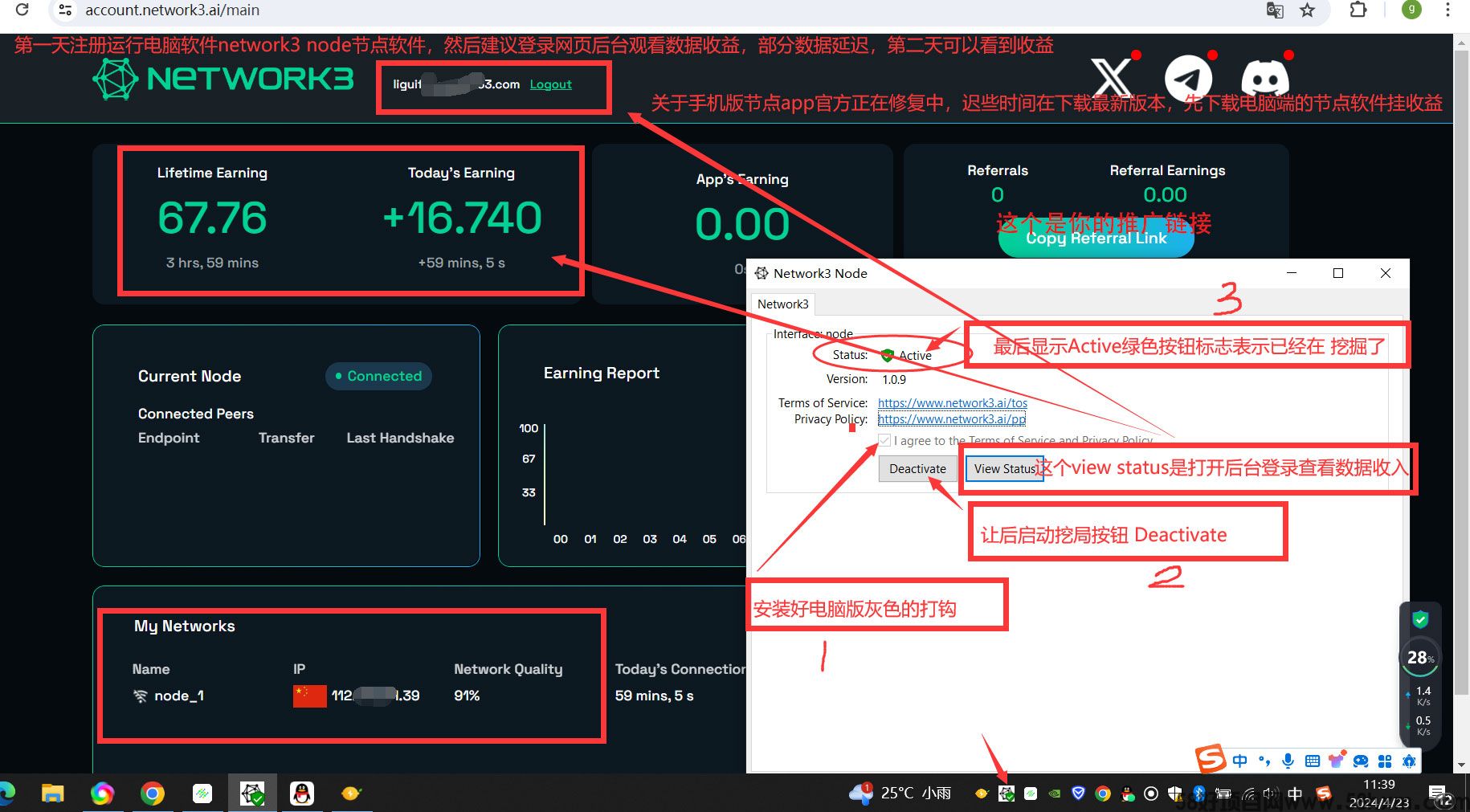Open the Sogou skin shirt icon
The image size is (1470, 812).
click(1336, 761)
